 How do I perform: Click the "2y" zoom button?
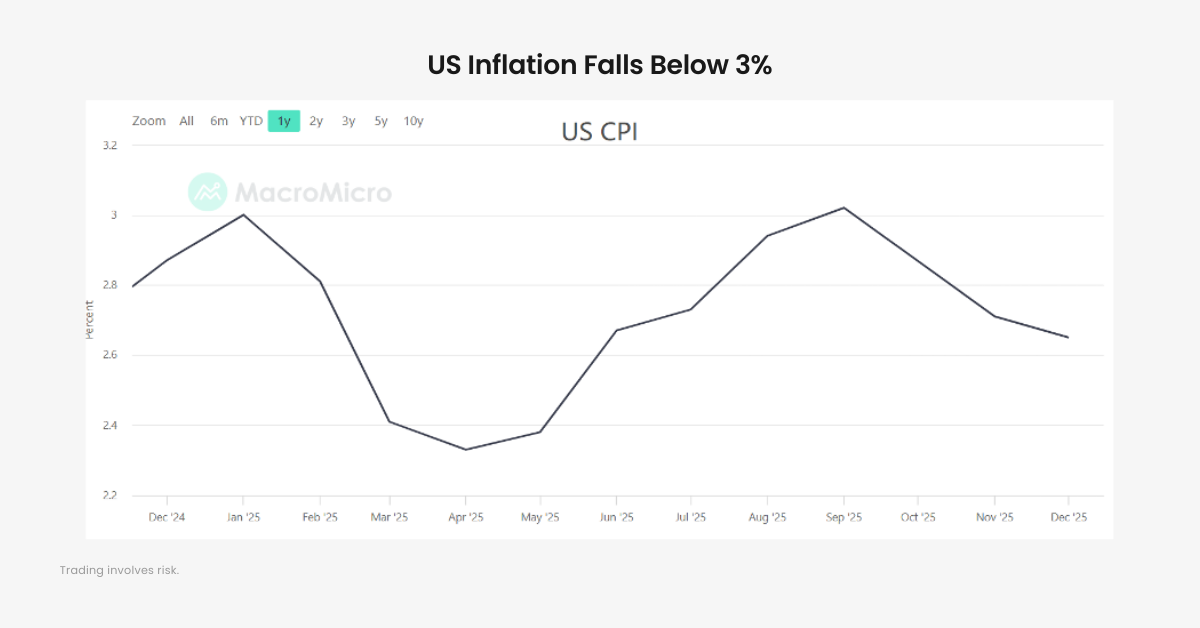(315, 120)
